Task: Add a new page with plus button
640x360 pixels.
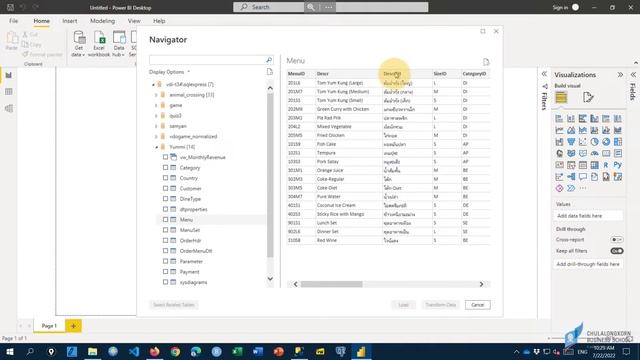Action: [73, 326]
